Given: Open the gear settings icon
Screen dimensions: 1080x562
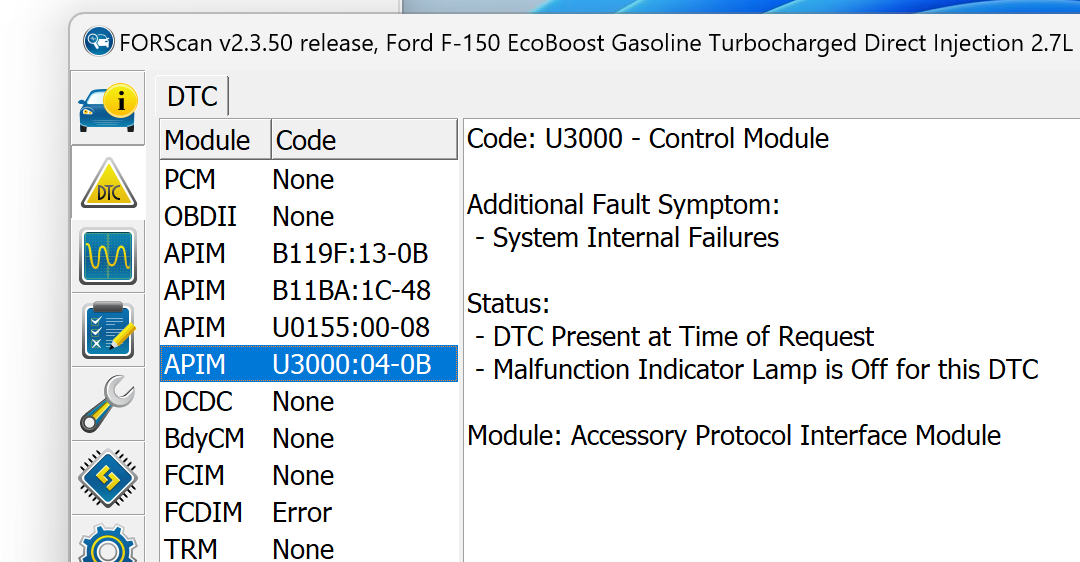Looking at the screenshot, I should point(107,545).
